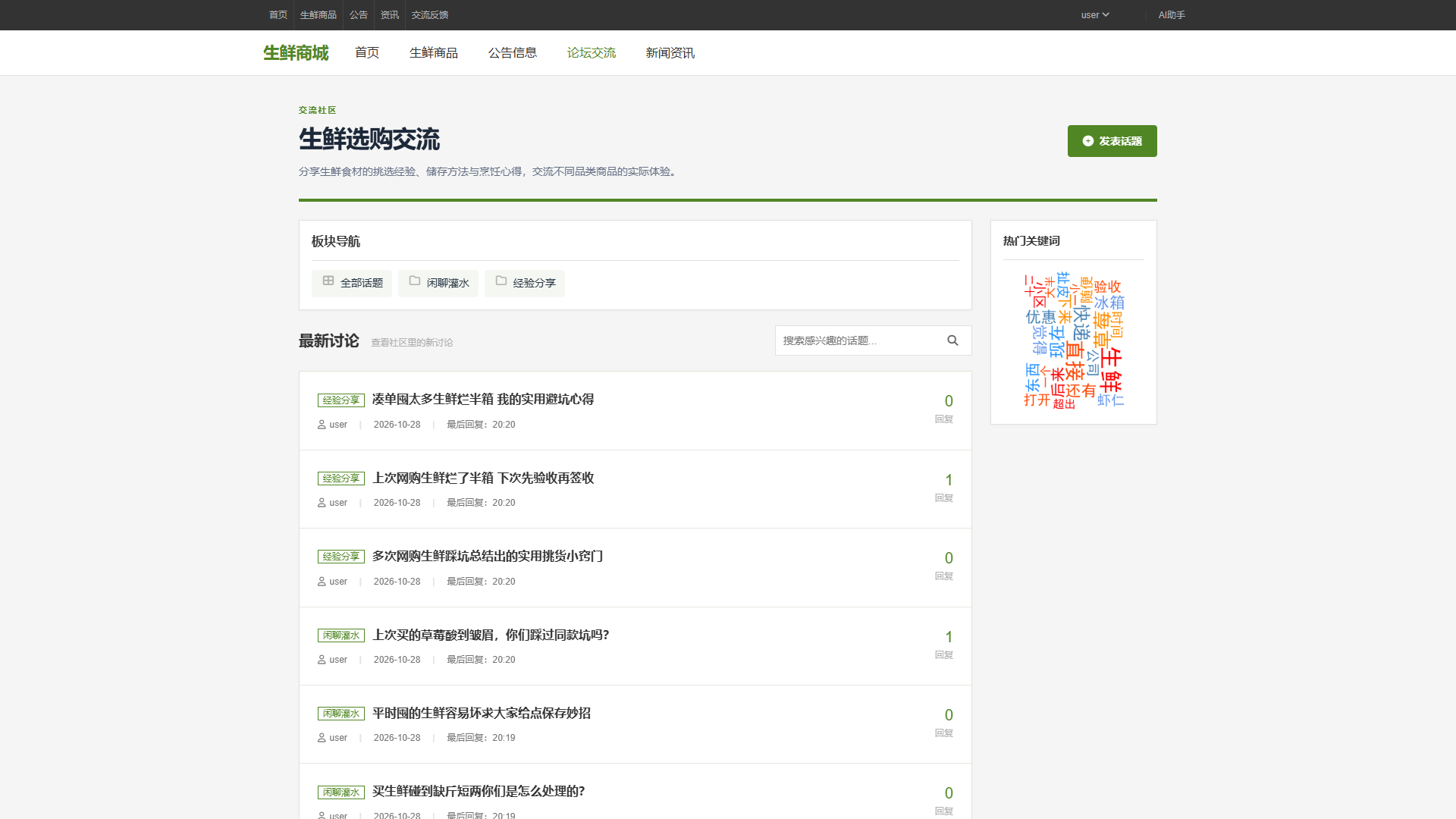Open 公告 in the dark top bar
This screenshot has width=1456, height=819.
coord(359,15)
